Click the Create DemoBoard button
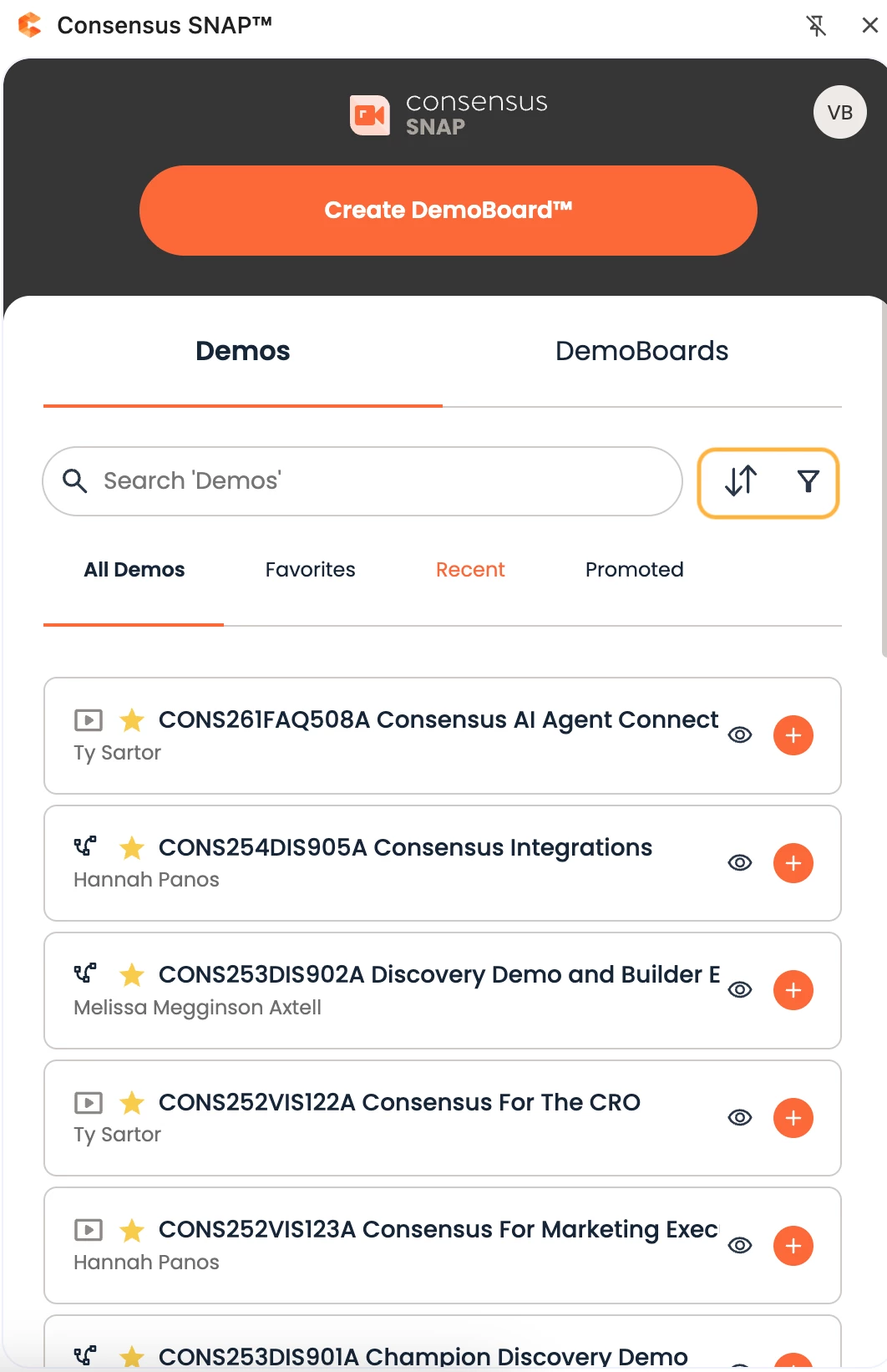The width and height of the screenshot is (887, 1372). [x=448, y=211]
